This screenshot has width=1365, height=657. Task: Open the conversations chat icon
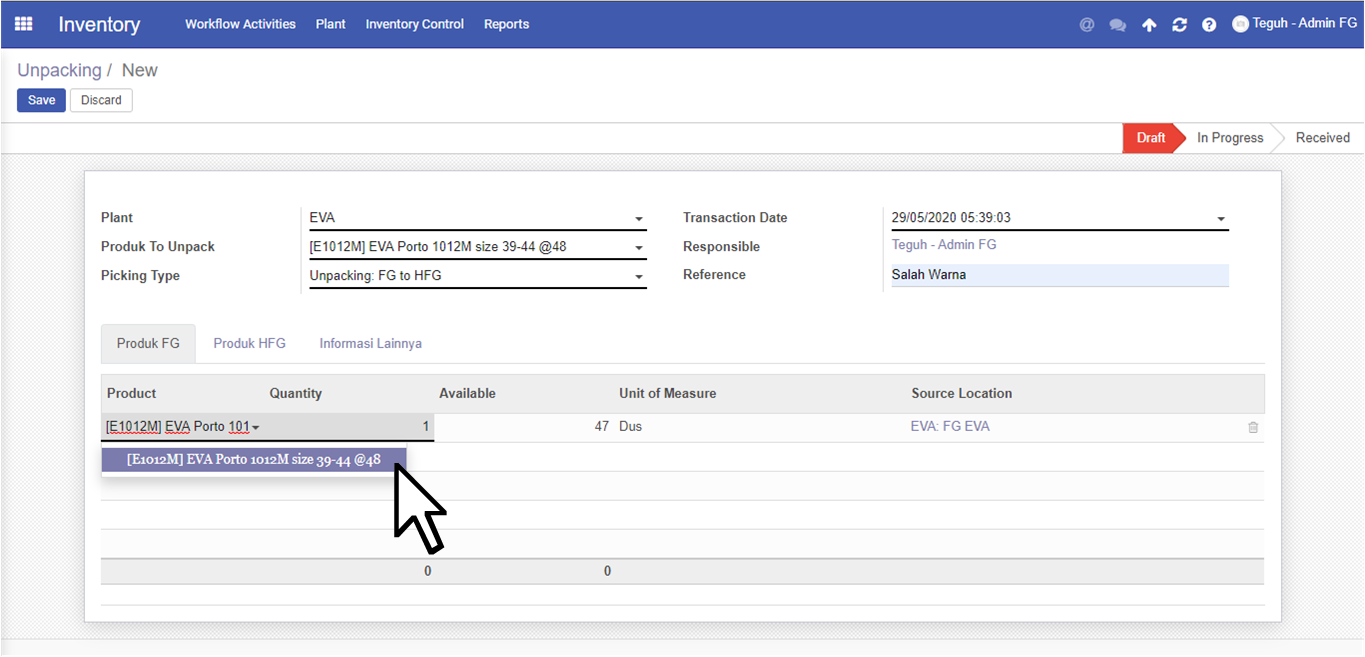pos(1118,25)
